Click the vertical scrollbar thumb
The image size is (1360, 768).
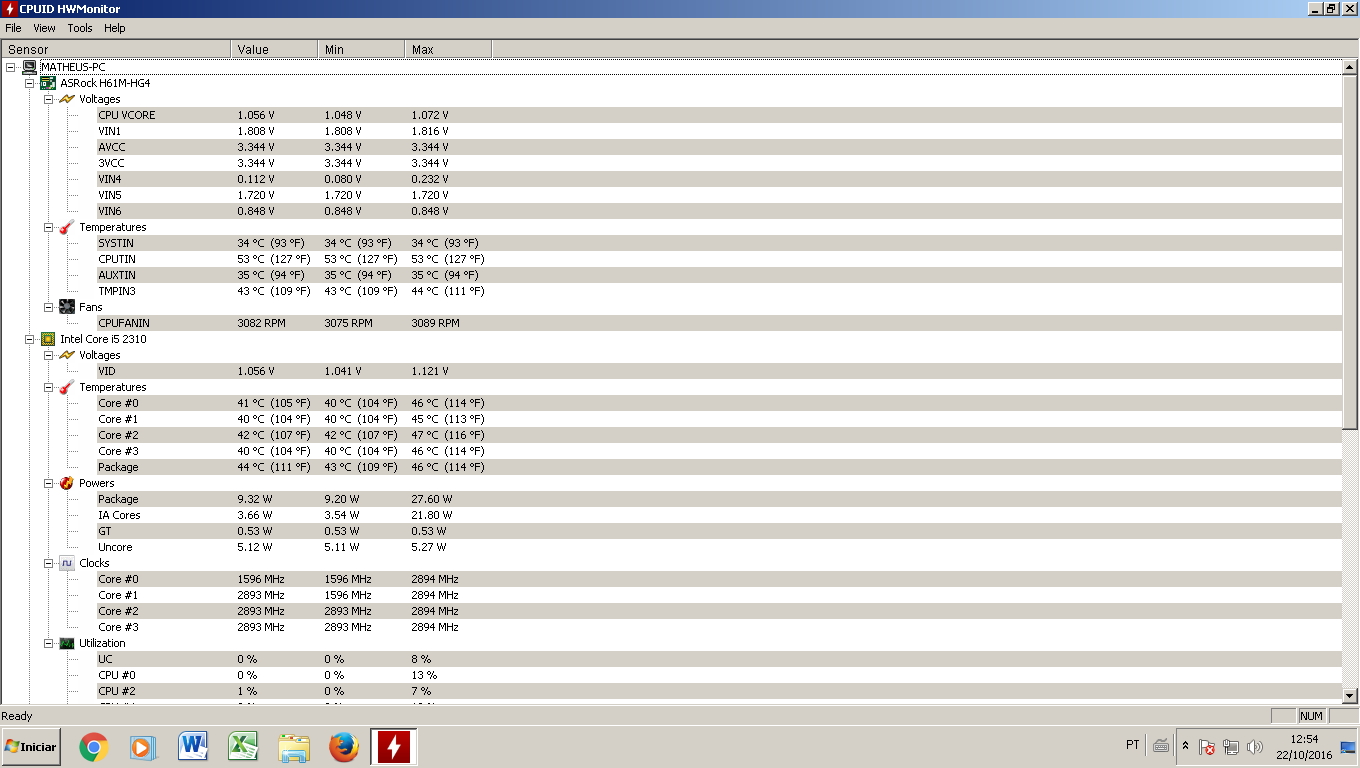click(1350, 252)
